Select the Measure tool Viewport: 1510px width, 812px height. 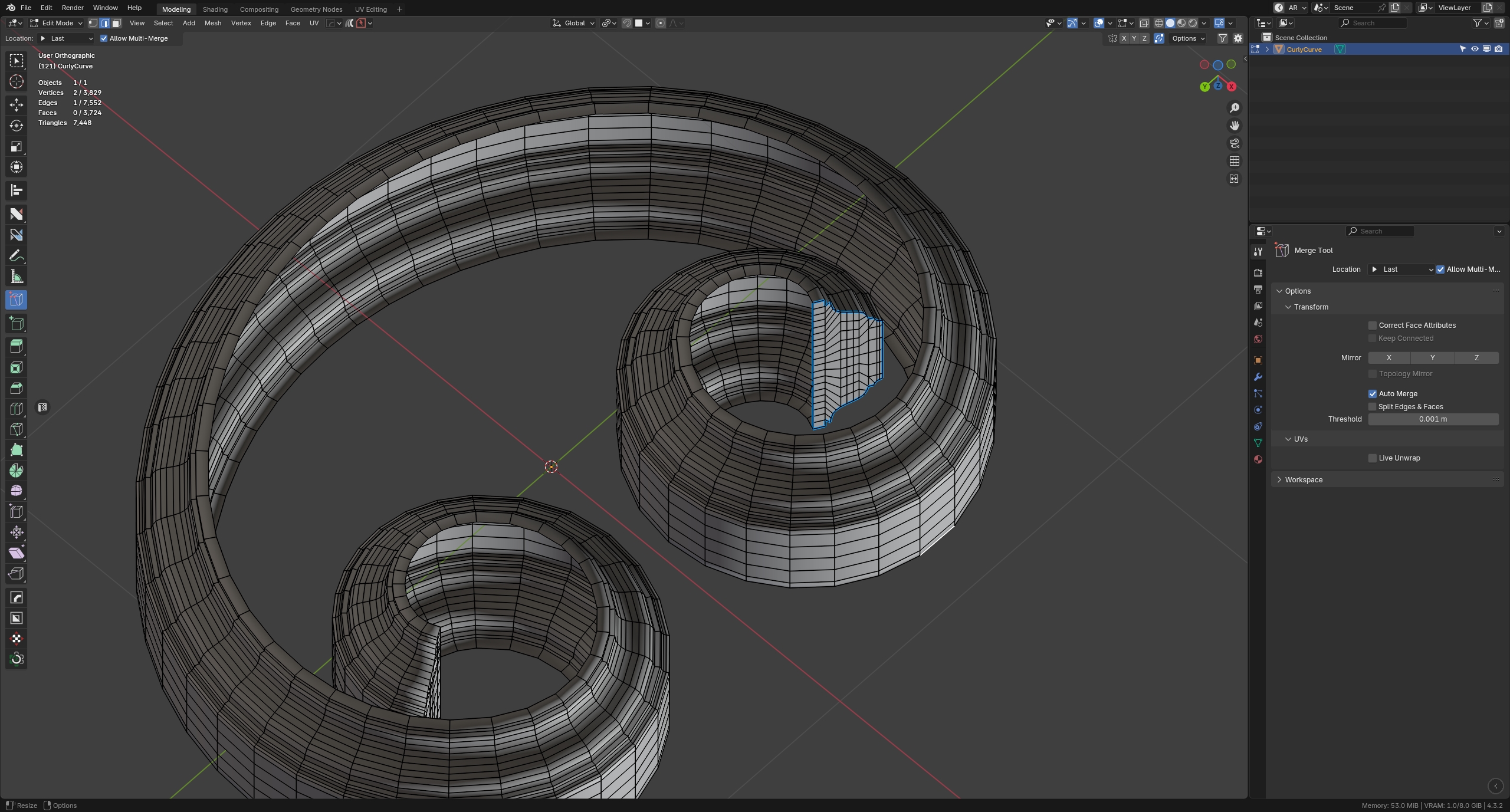(17, 277)
